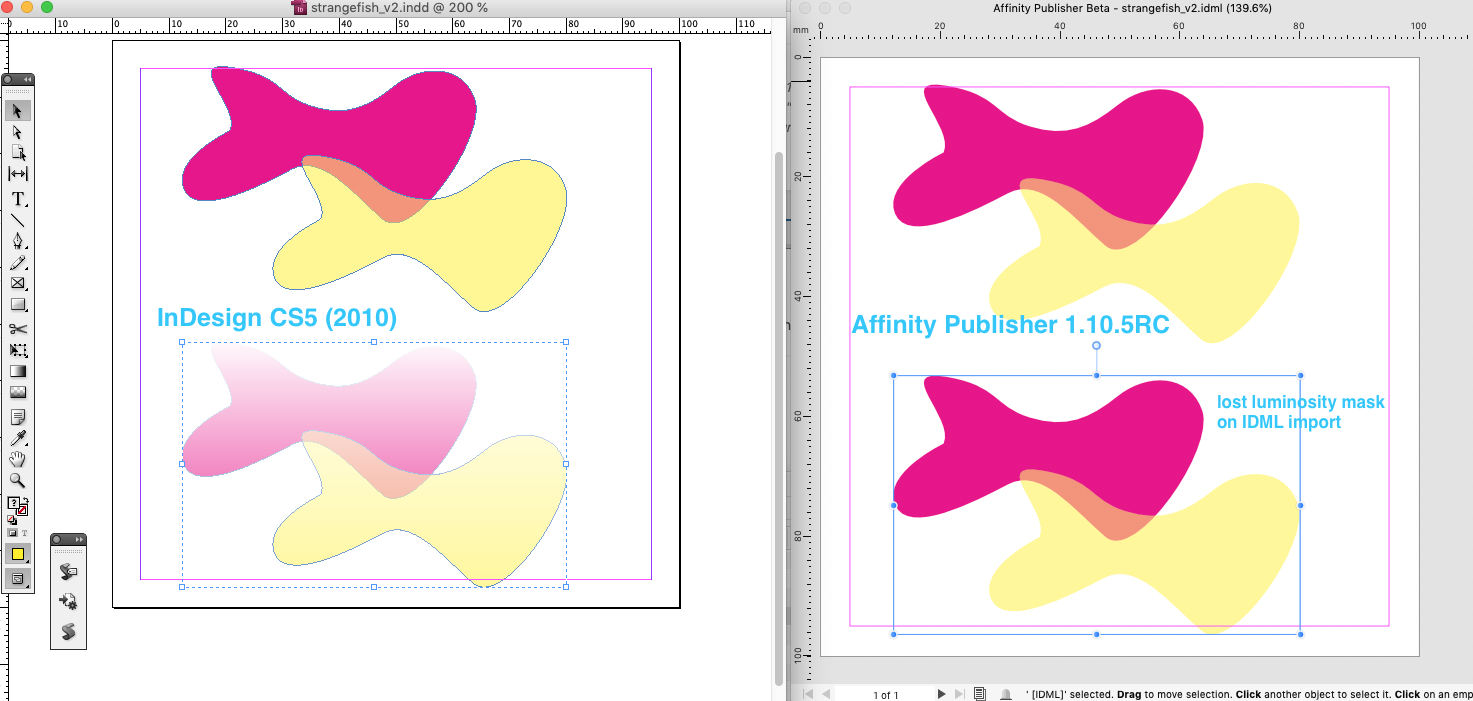Select the Note tool
1473x701 pixels.
click(18, 416)
